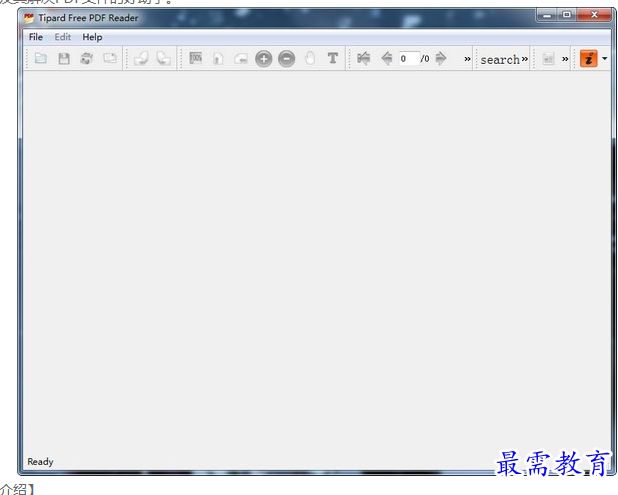This screenshot has height=495, width=618.
Task: Click the page number input field
Action: [409, 59]
